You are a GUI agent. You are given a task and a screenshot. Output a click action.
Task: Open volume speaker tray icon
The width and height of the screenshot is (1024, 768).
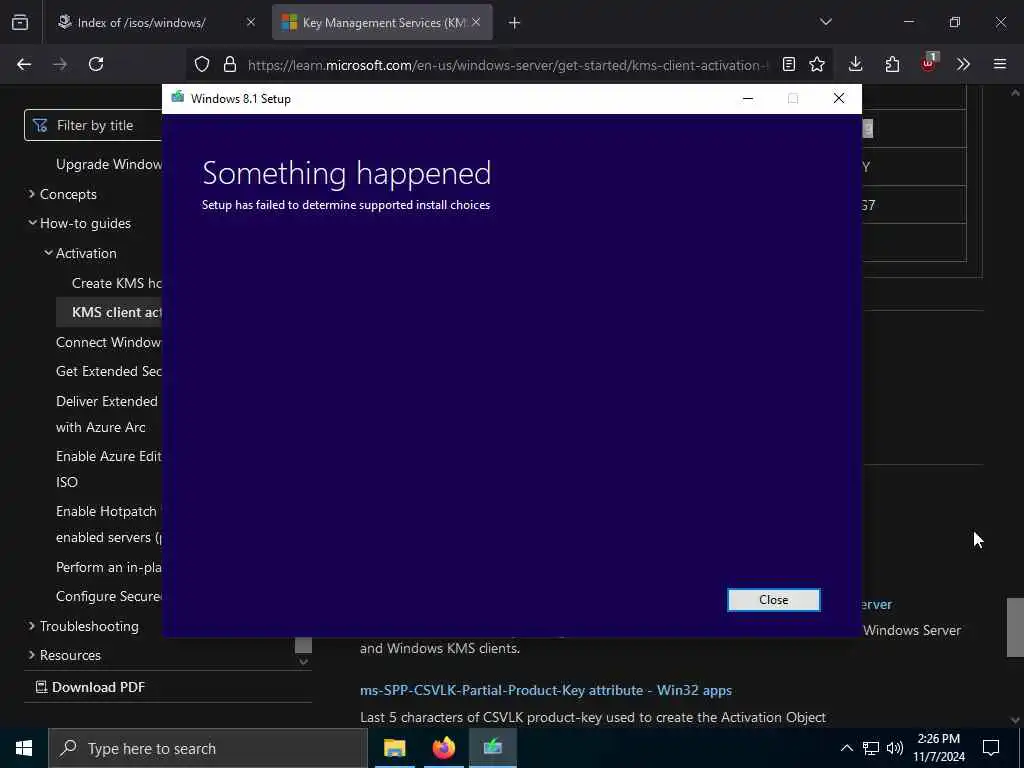pos(895,748)
